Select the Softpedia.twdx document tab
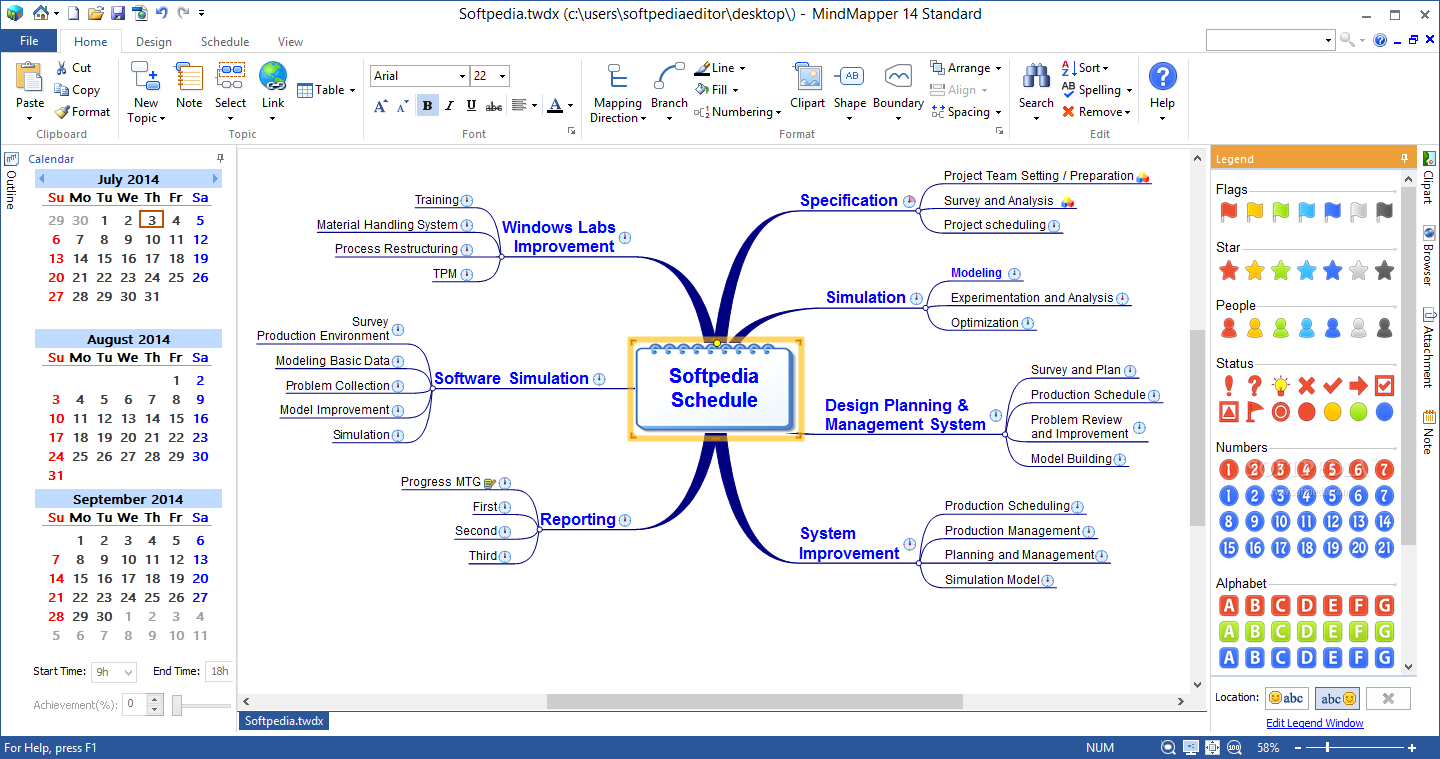1440x759 pixels. [x=283, y=720]
